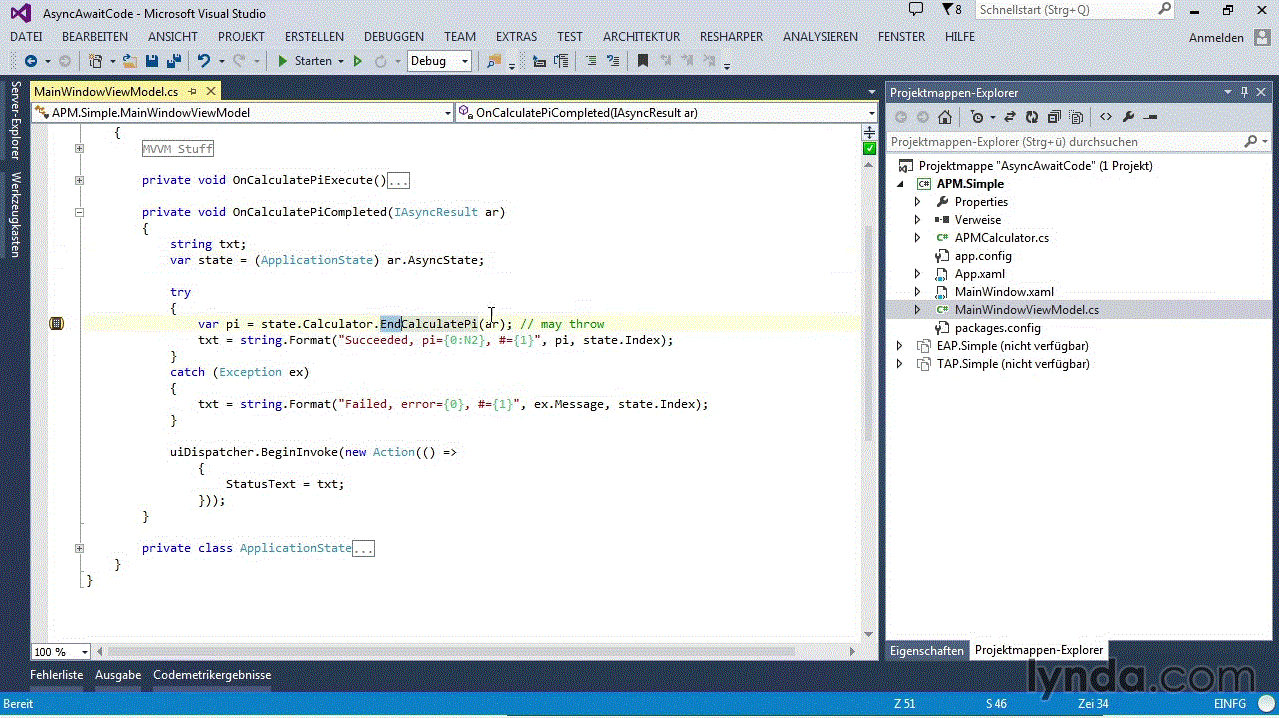Click the uncomment lines icon
The width and height of the screenshot is (1279, 718).
613,61
